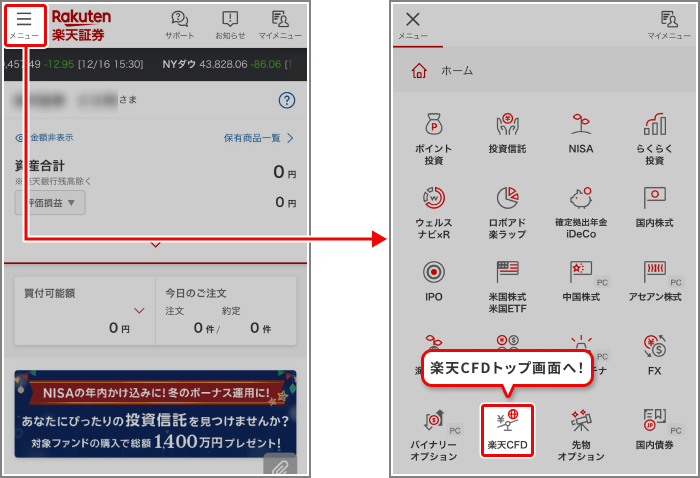Screen dimensions: 700x478
Task: Open Domestic Bonds (国内債券)
Action: click(x=654, y=430)
